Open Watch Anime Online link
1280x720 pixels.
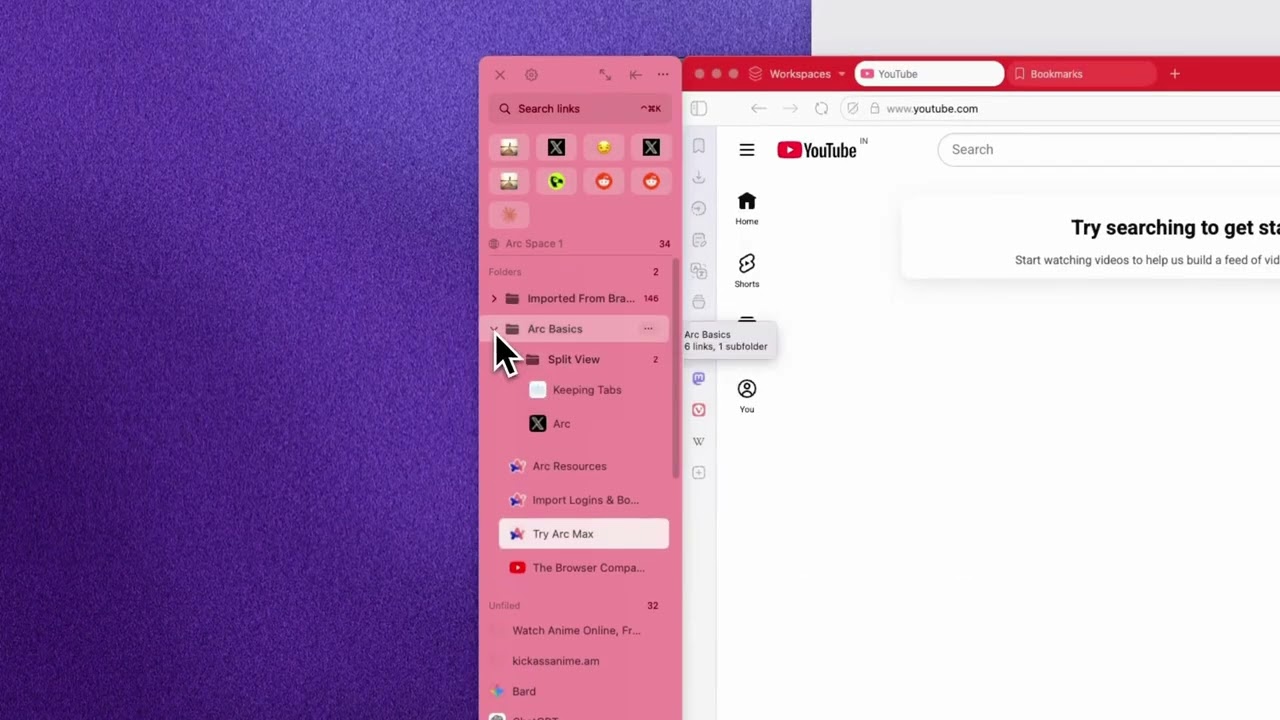576,631
